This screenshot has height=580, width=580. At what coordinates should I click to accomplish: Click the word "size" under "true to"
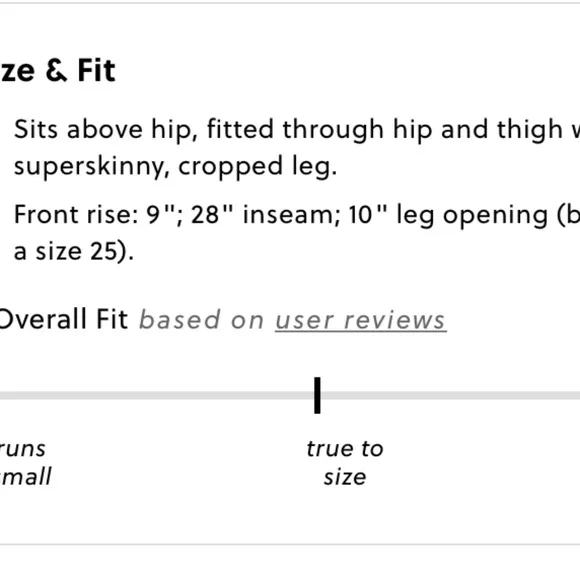coord(345,478)
